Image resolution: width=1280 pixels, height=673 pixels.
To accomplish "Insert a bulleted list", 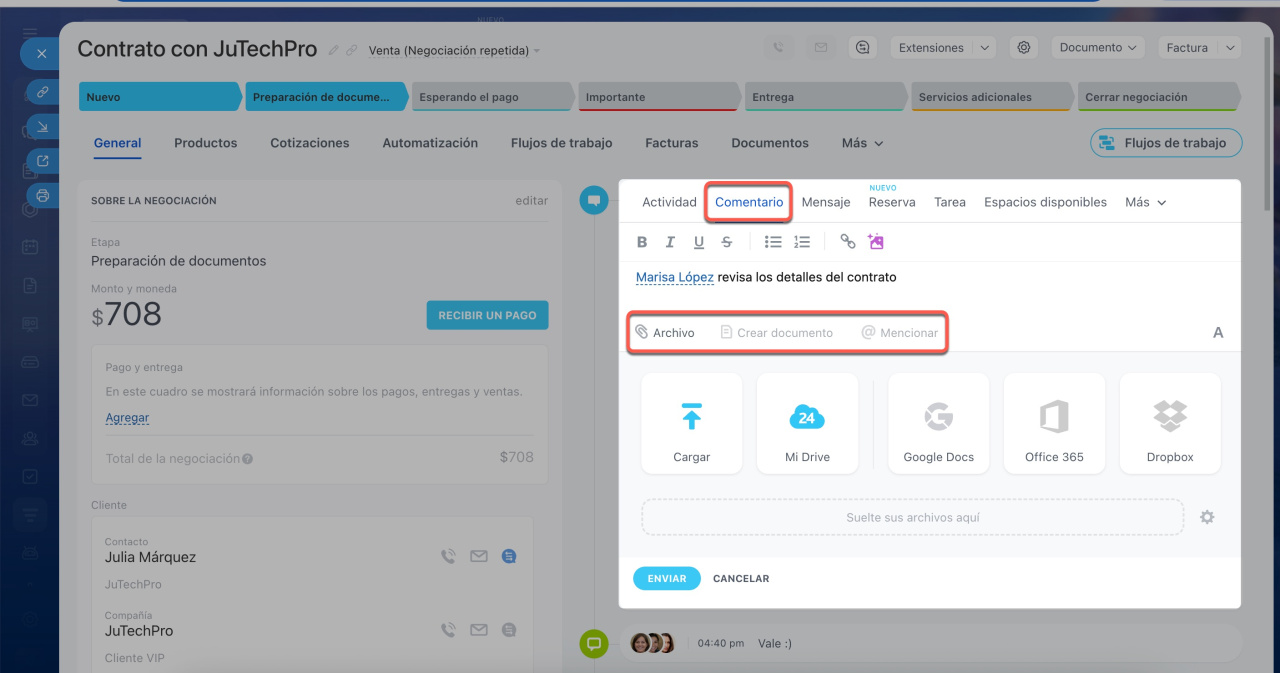I will tap(772, 242).
